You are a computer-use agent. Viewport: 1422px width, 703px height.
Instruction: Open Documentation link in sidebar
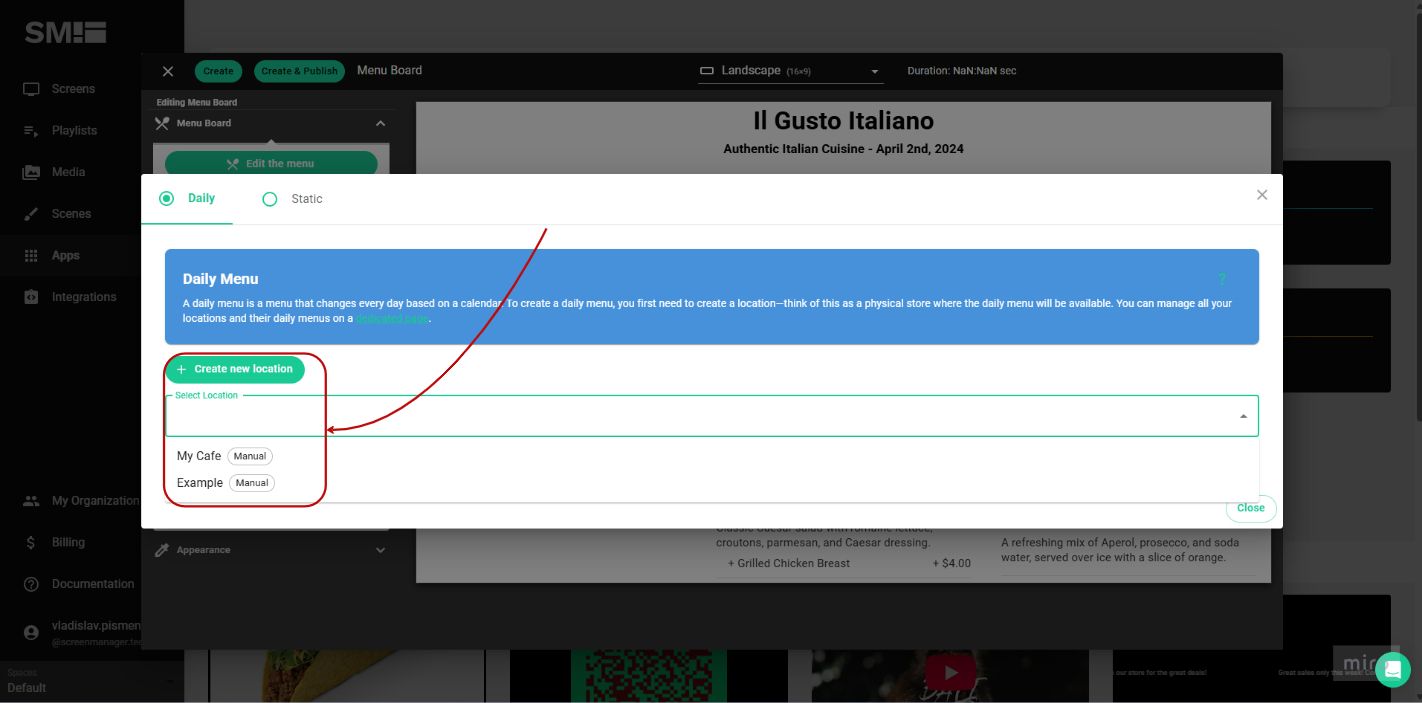tap(91, 584)
